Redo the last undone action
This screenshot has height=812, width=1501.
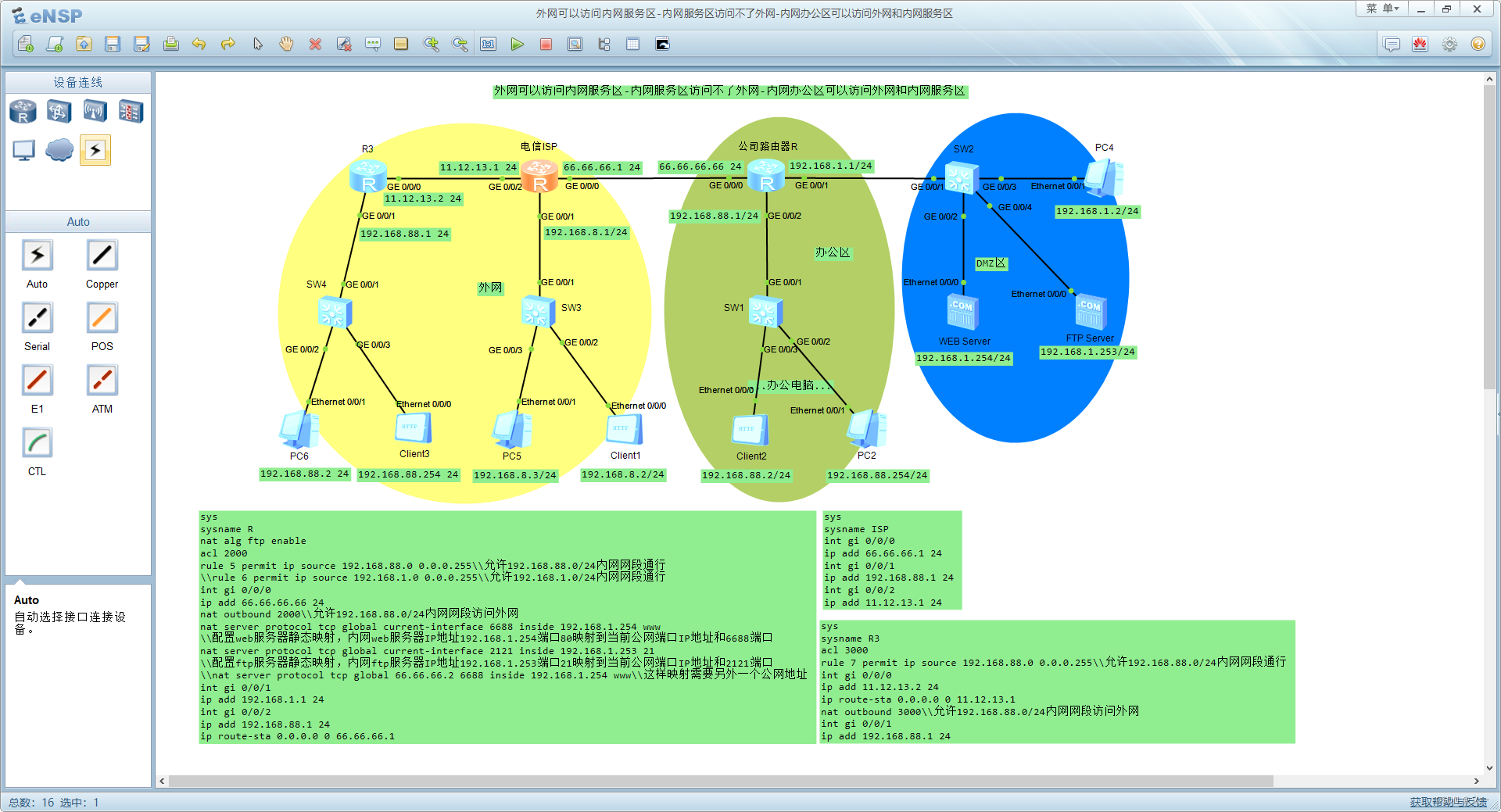pos(228,44)
